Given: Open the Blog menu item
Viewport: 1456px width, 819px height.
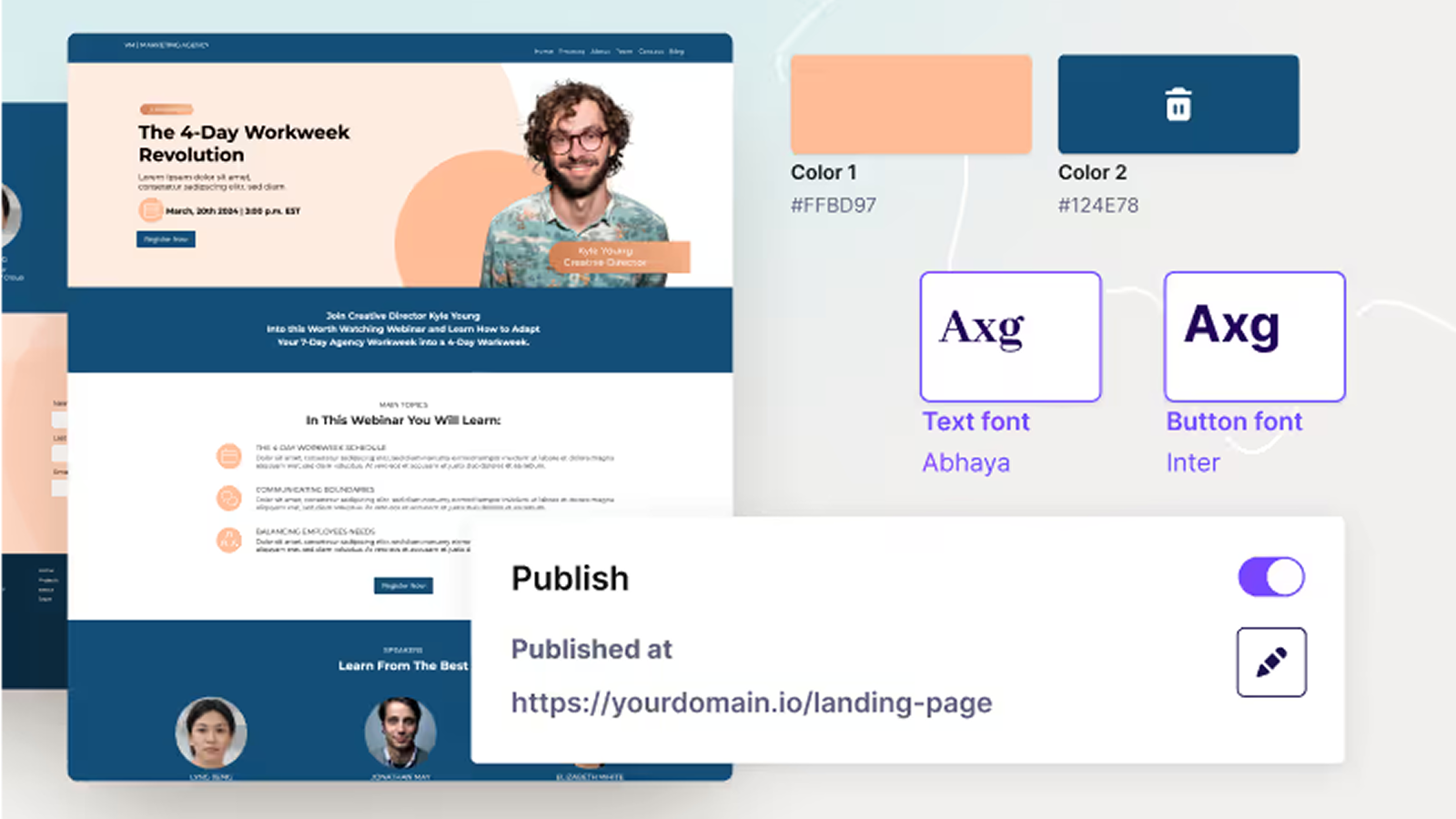Looking at the screenshot, I should (677, 51).
